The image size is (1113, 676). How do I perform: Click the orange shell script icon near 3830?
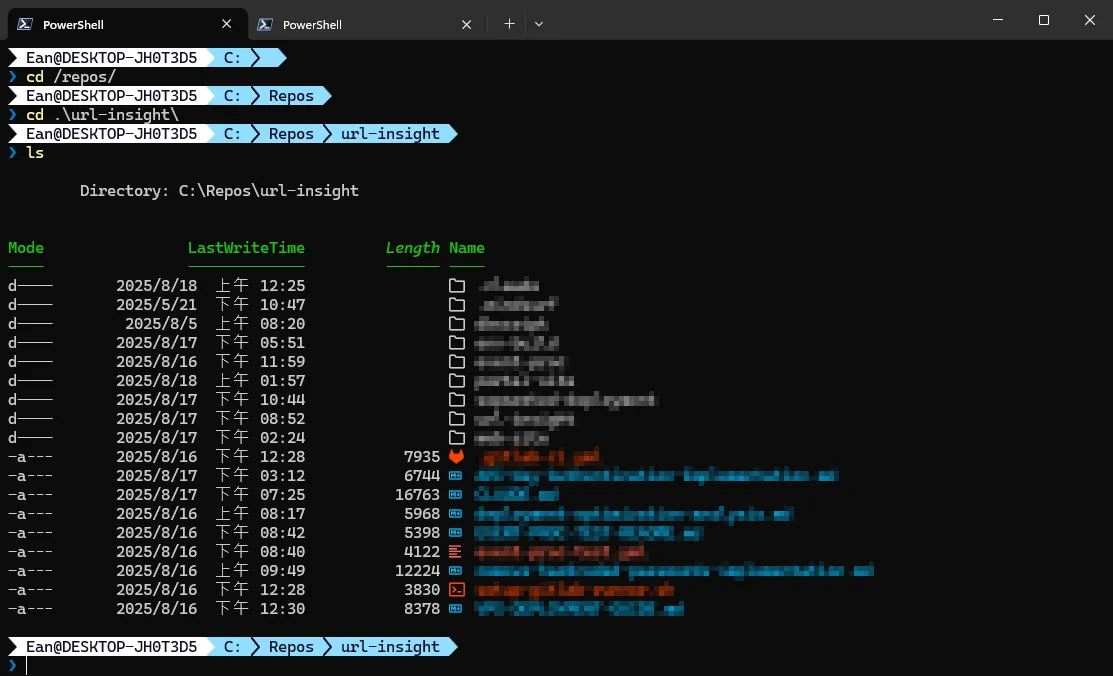point(457,589)
